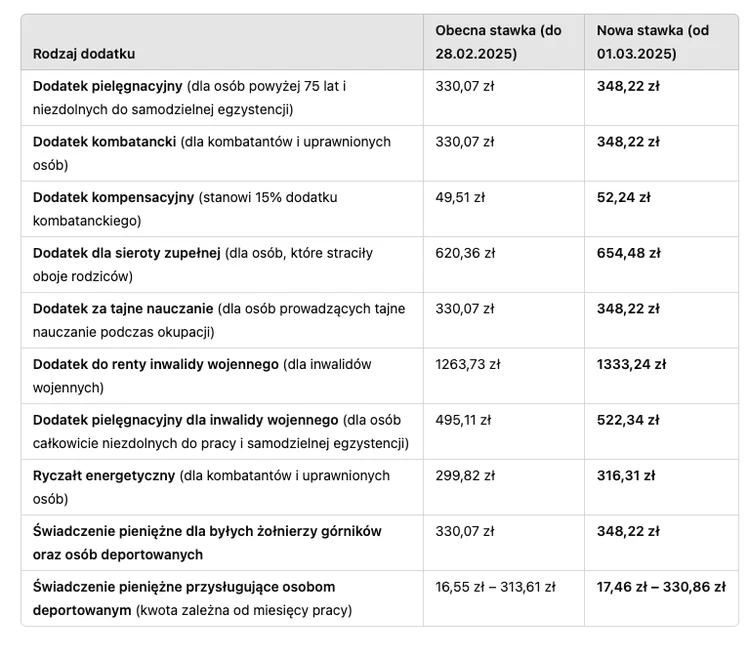Select the new rate value 654,48 zł

tap(629, 253)
